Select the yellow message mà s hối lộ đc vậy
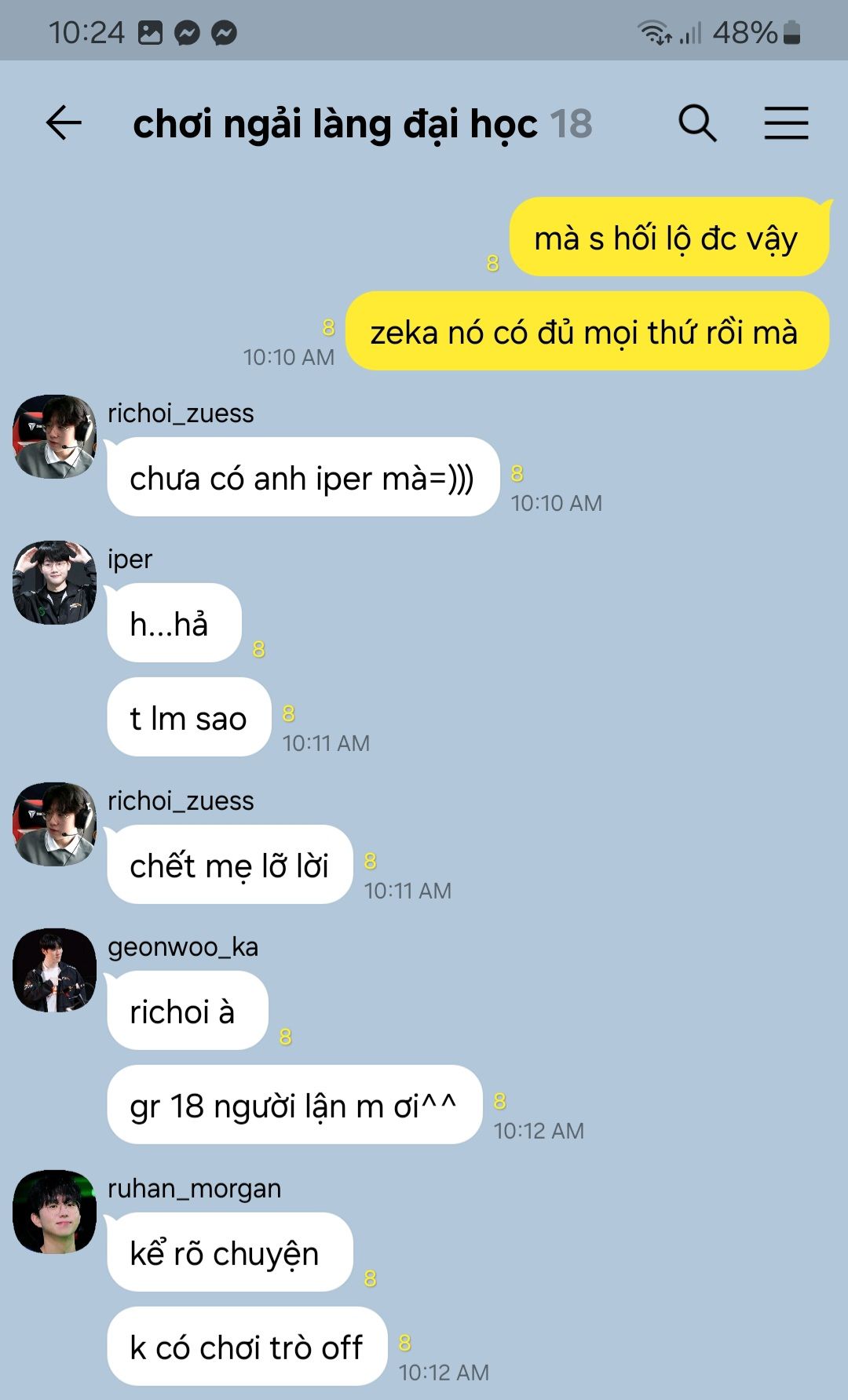The height and width of the screenshot is (1400, 848). pyautogui.click(x=669, y=237)
